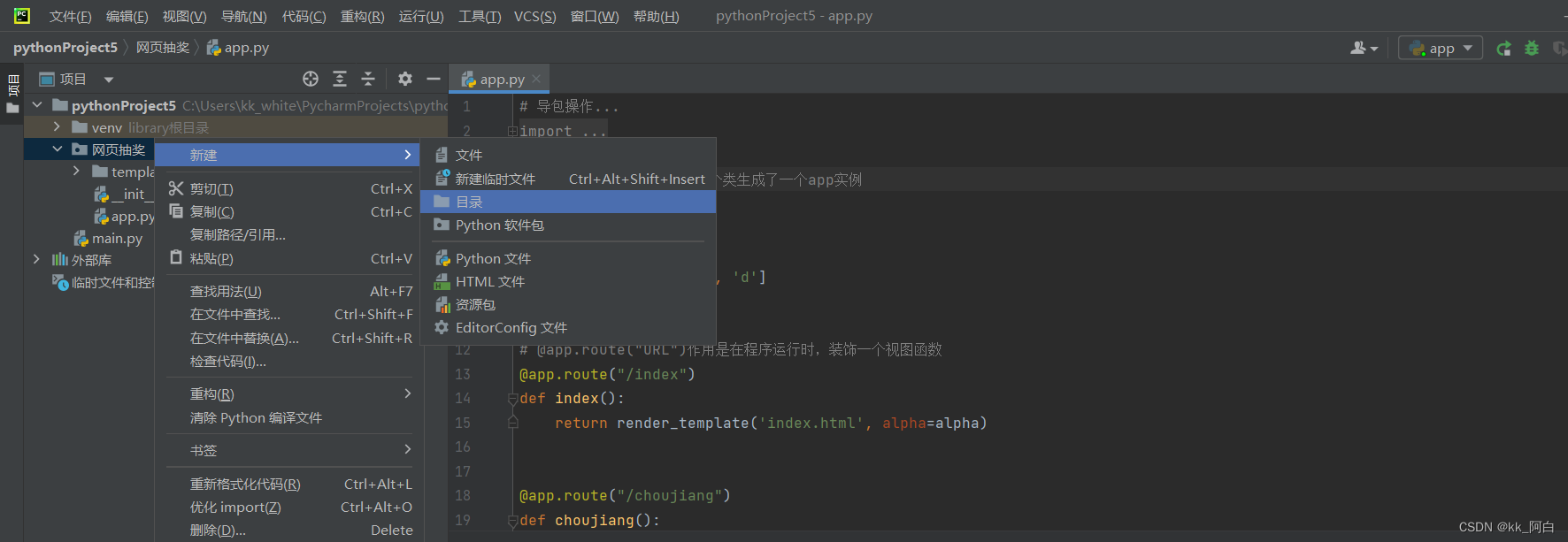Click the rerun app green arrow icon
The image size is (1568, 542).
(1503, 48)
